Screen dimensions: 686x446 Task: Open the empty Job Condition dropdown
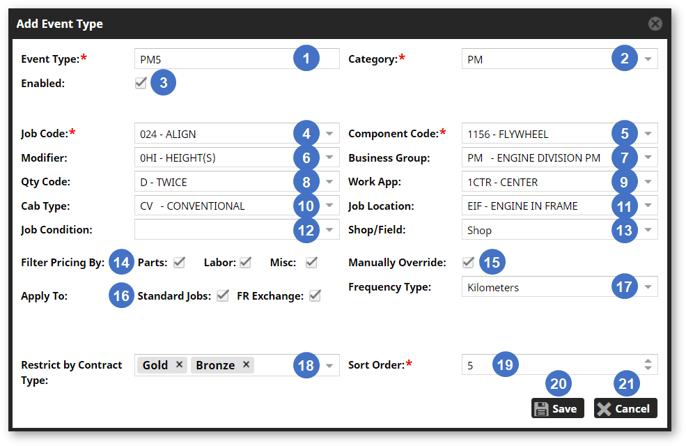(330, 230)
